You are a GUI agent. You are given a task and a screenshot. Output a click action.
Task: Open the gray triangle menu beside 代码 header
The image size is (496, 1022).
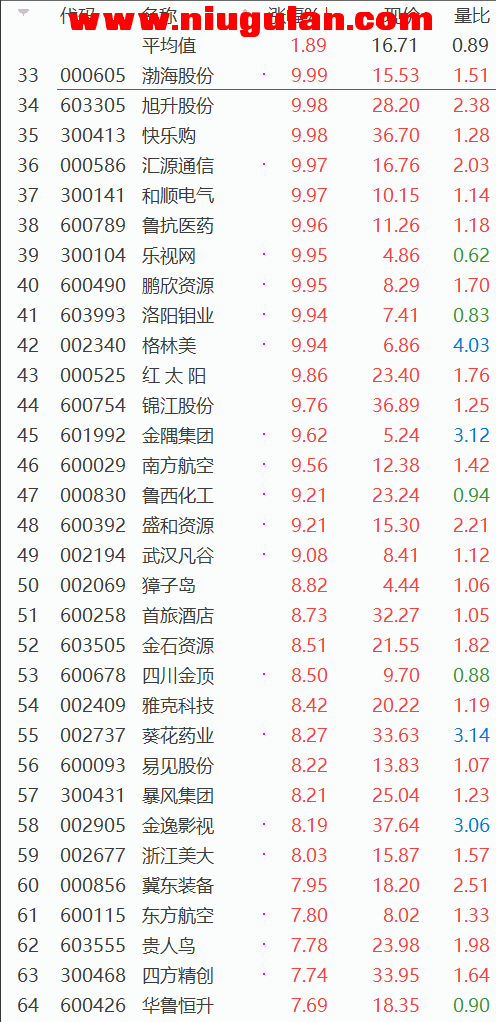pyautogui.click(x=24, y=12)
